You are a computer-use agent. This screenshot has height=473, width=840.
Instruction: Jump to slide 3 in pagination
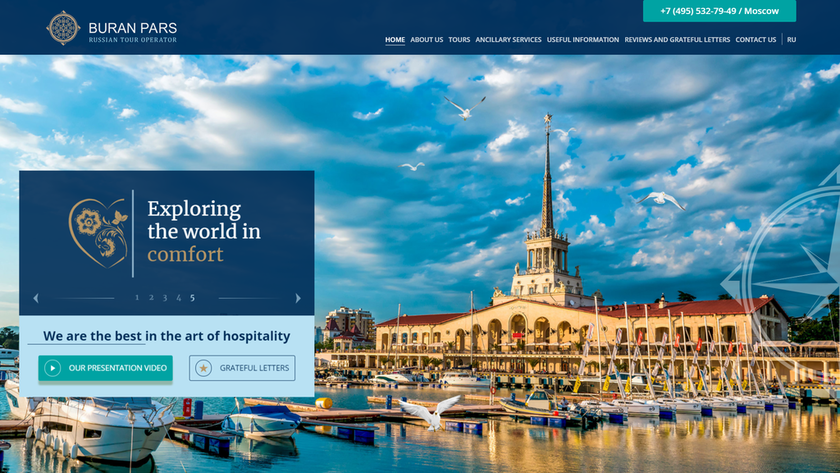(165, 297)
